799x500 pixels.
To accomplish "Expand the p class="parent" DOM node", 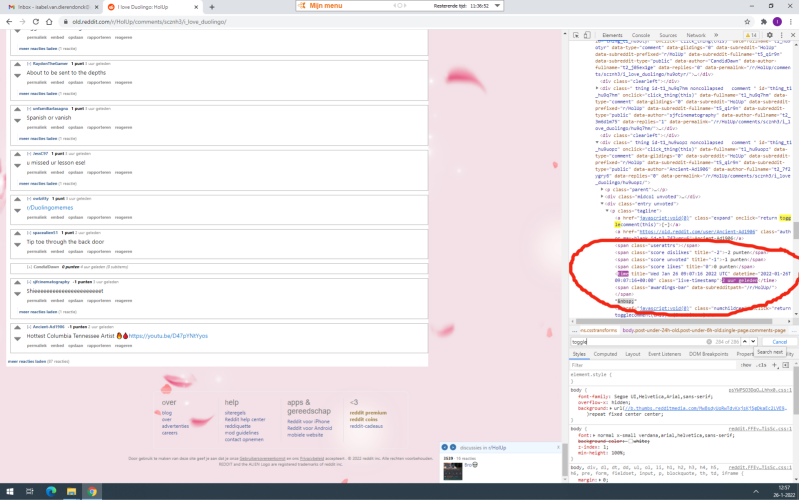I will pyautogui.click(x=602, y=190).
